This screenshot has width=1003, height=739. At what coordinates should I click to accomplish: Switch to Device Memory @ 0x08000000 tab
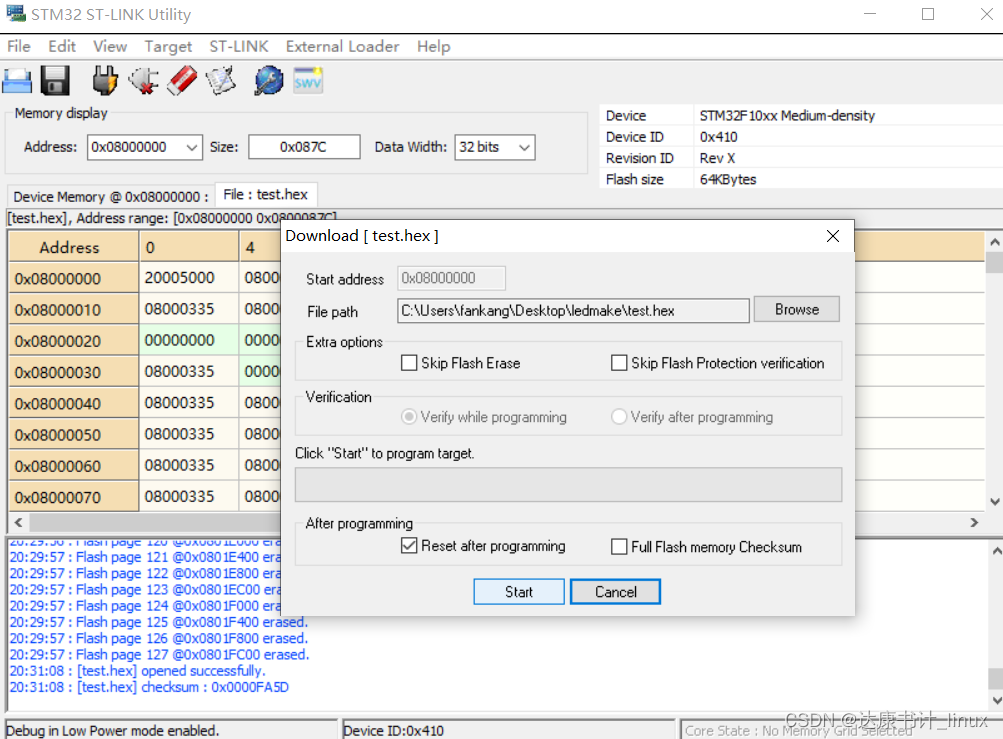(111, 196)
